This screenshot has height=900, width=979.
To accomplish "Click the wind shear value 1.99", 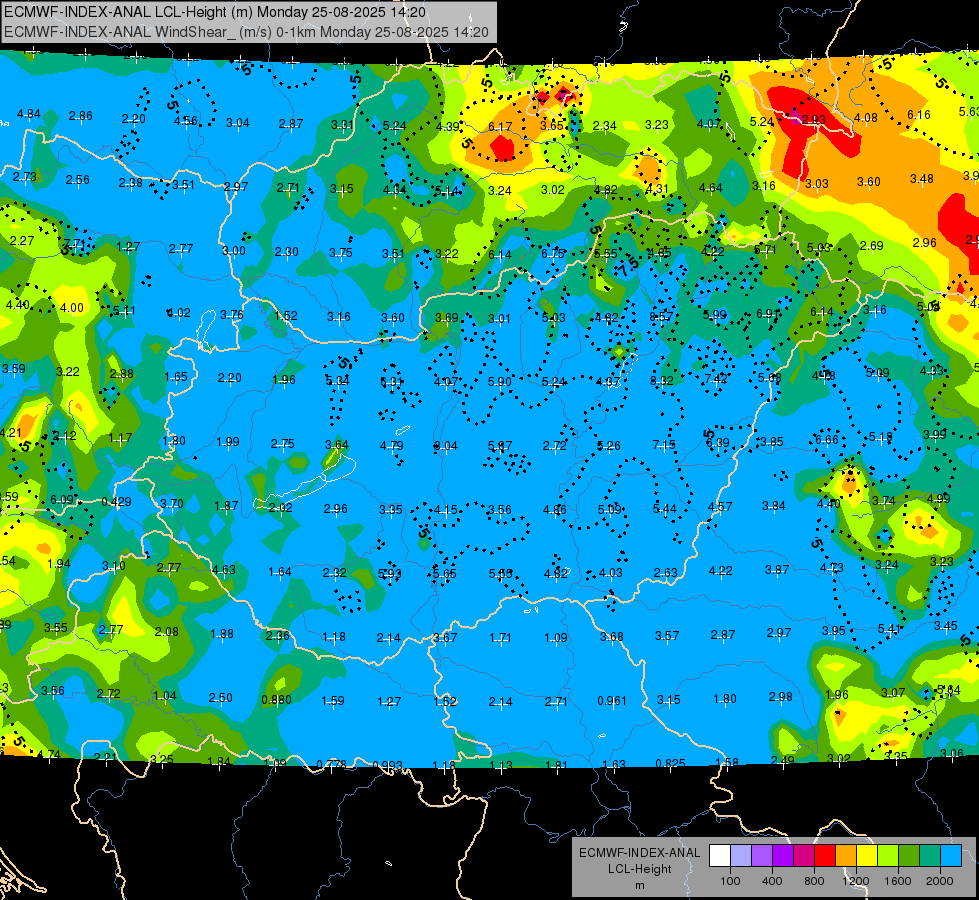I will click(228, 442).
